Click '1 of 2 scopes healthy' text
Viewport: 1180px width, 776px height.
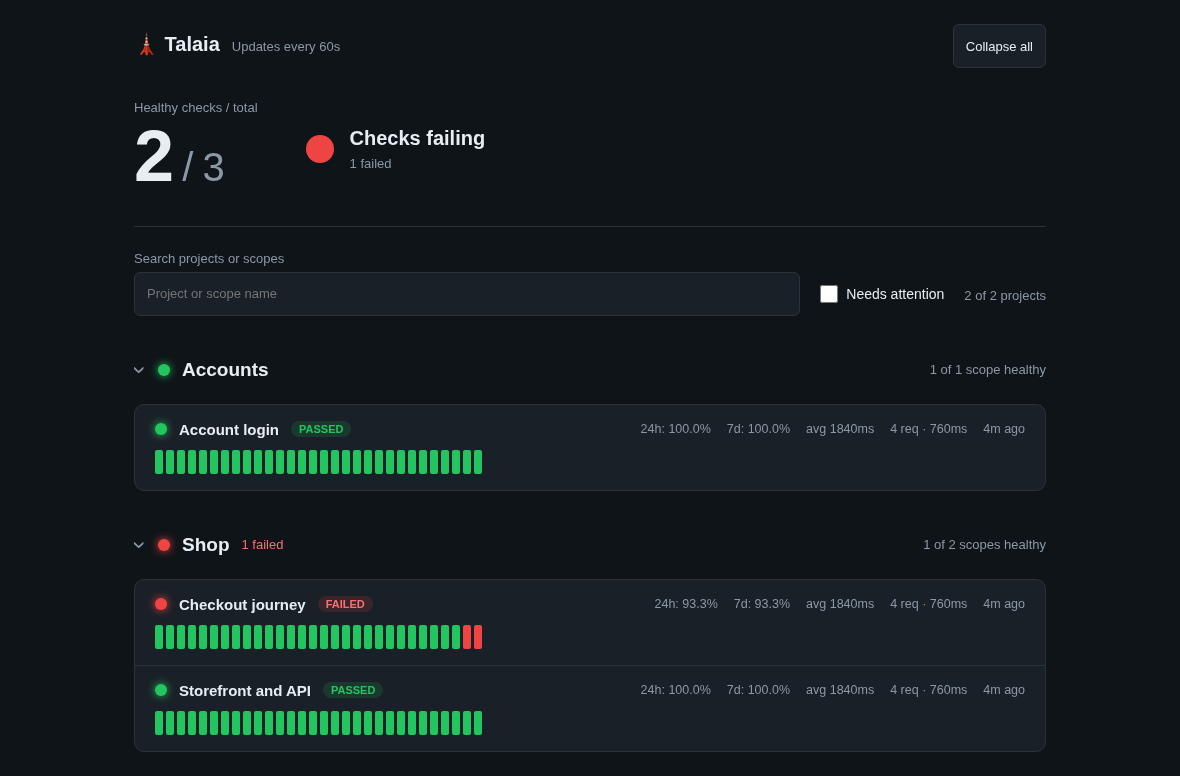click(984, 545)
